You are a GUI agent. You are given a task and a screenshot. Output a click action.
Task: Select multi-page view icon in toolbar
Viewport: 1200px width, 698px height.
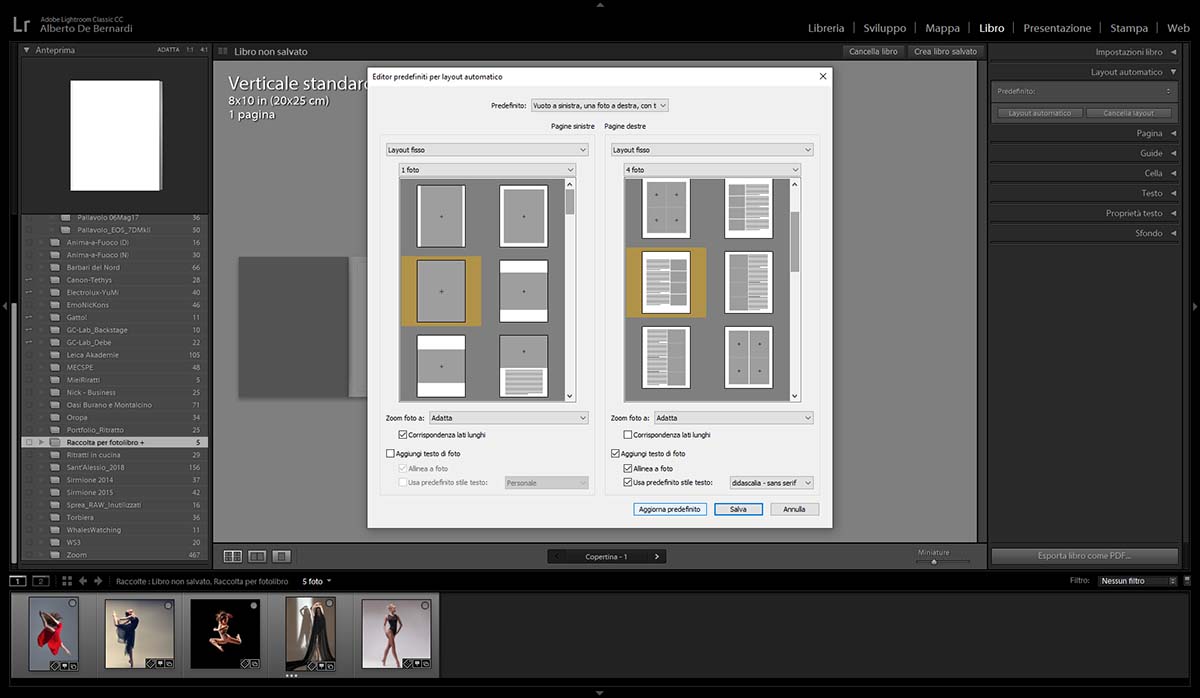pyautogui.click(x=233, y=556)
